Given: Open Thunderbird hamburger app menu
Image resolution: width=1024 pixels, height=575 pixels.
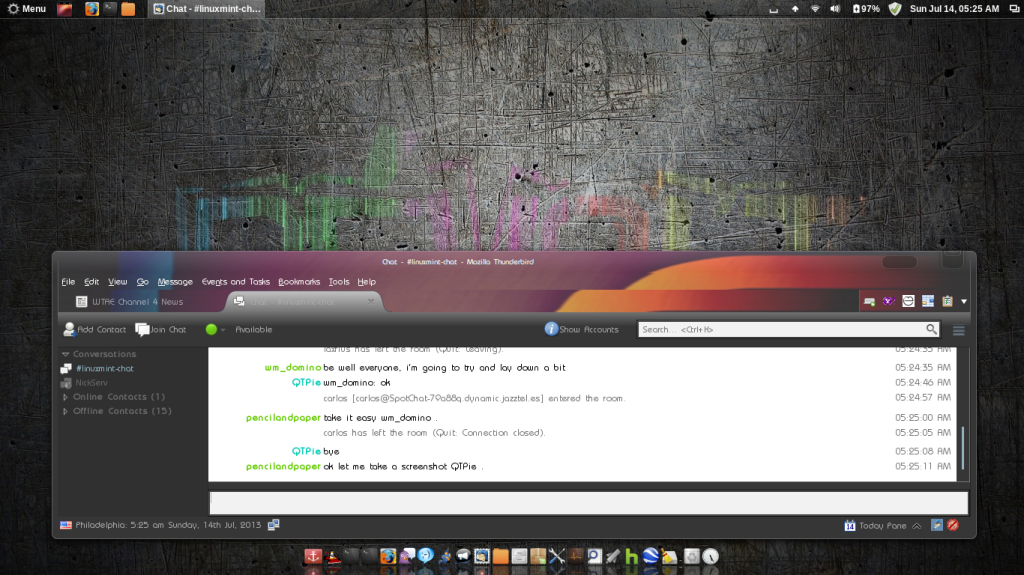Looking at the screenshot, I should coord(959,331).
